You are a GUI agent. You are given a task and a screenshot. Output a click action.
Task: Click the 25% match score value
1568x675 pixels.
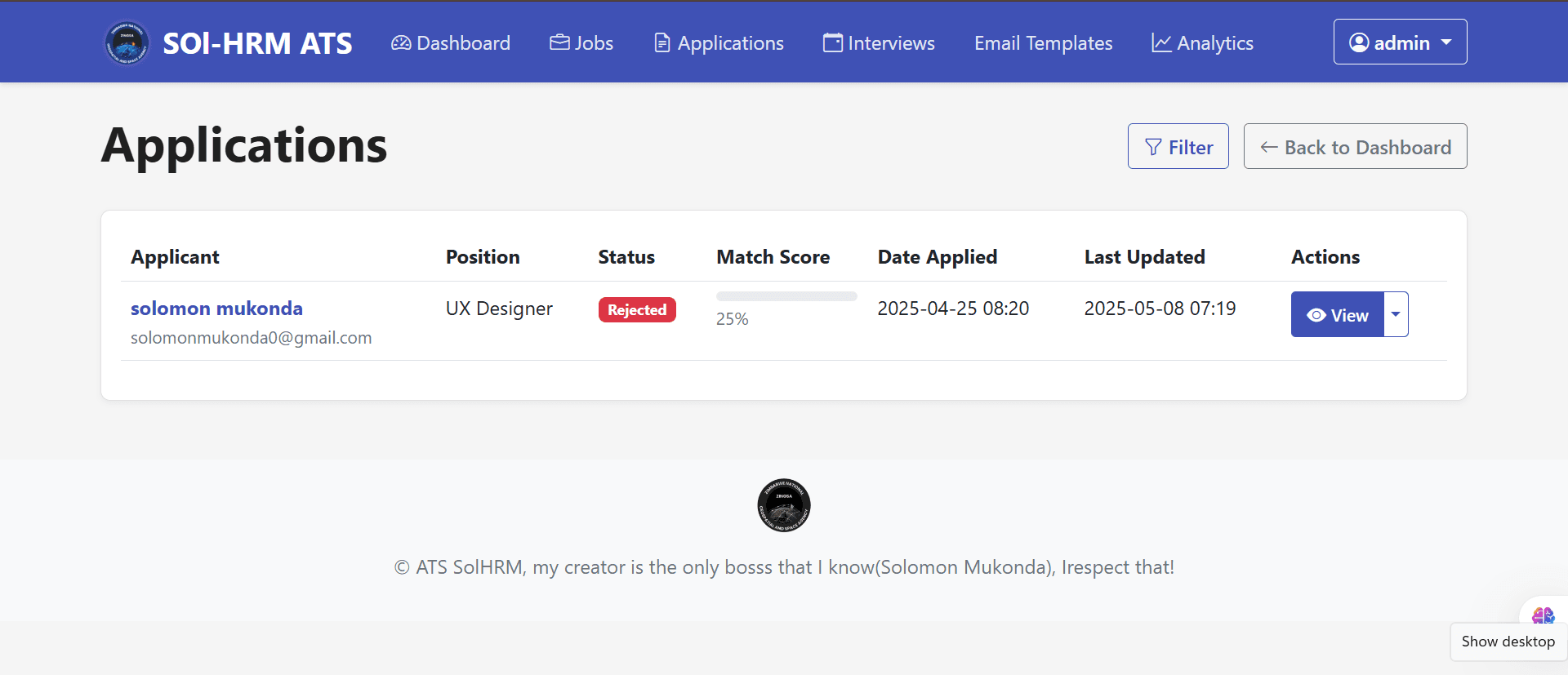[732, 319]
